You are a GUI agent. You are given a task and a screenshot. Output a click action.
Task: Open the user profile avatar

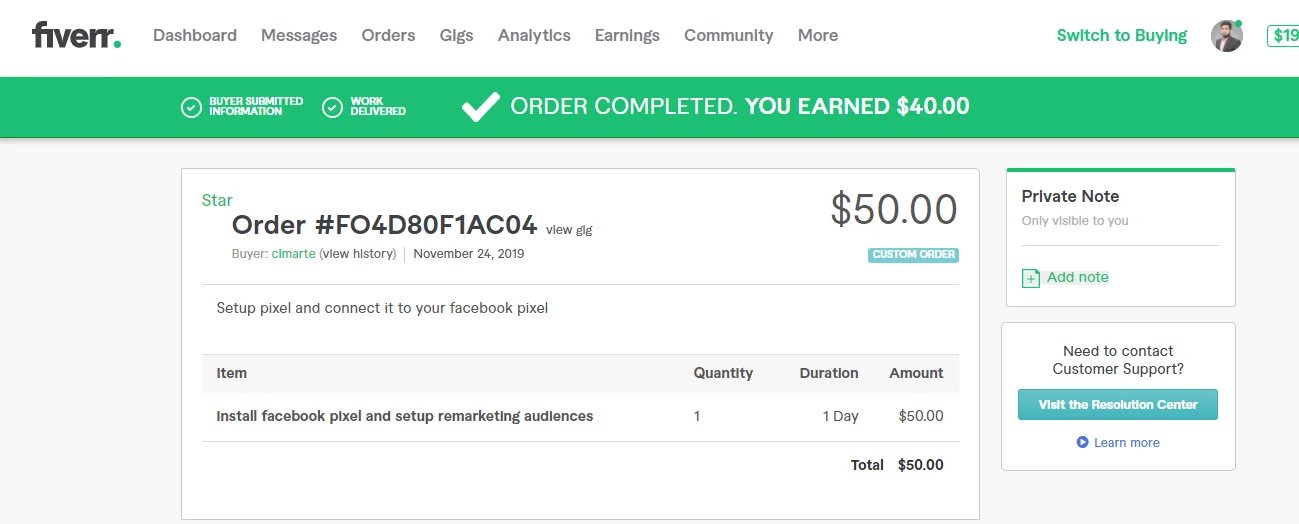[x=1226, y=36]
